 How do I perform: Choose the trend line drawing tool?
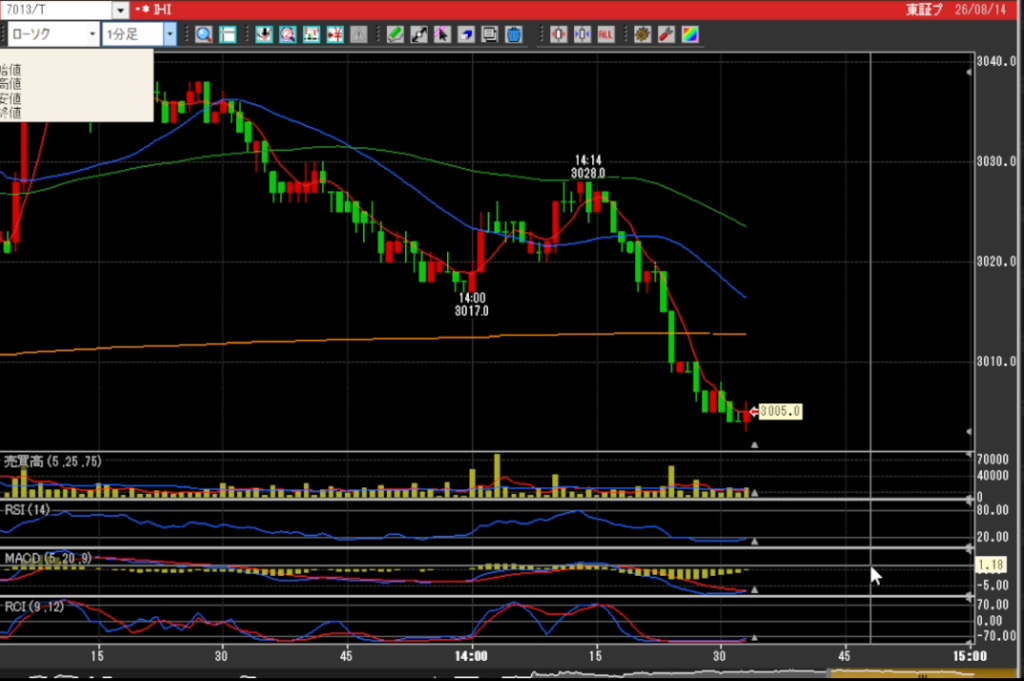[x=419, y=35]
